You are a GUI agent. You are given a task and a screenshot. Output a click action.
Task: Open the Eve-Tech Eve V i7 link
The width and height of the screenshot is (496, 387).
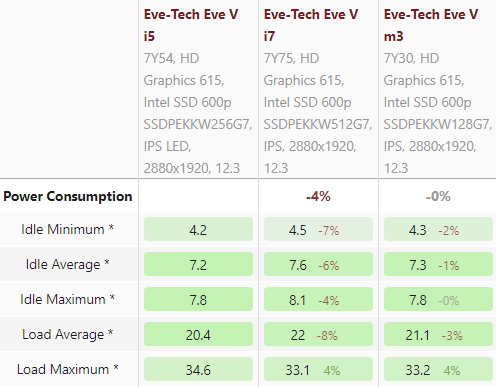pyautogui.click(x=311, y=25)
